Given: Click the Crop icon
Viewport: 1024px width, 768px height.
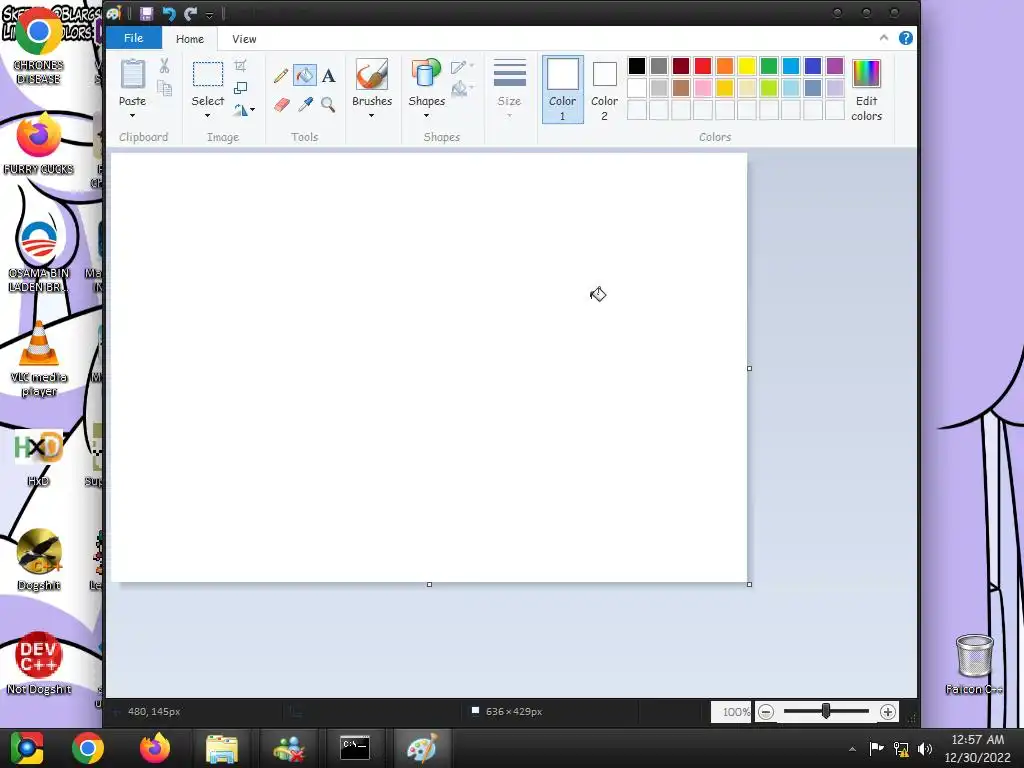Looking at the screenshot, I should coord(240,65).
